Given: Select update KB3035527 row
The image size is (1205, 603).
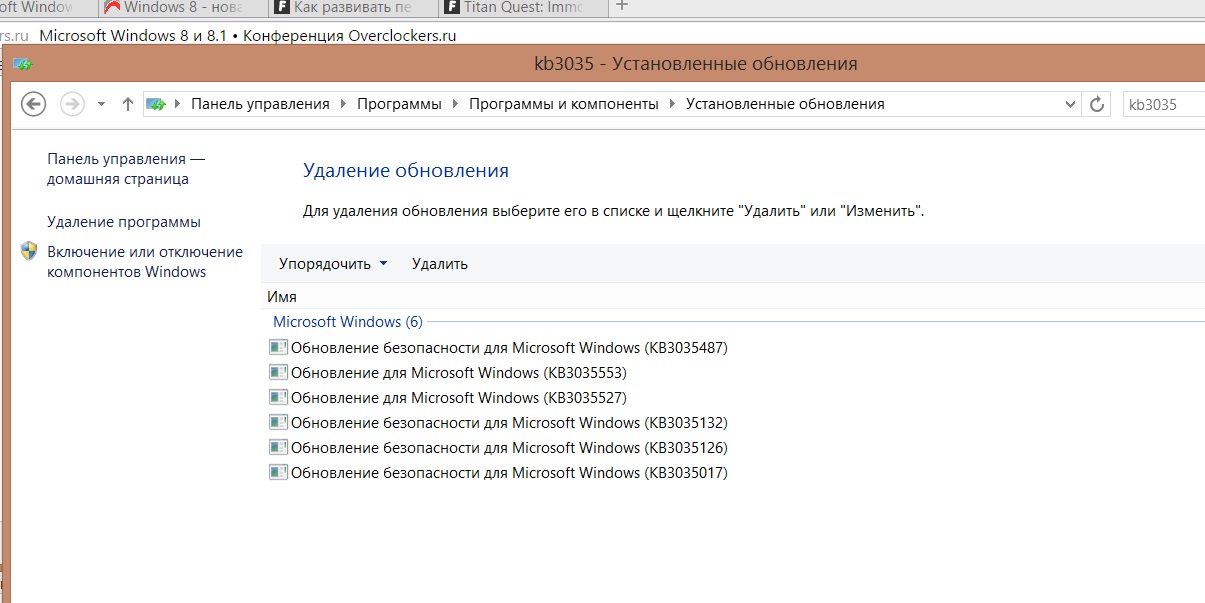Looking at the screenshot, I should coord(448,398).
